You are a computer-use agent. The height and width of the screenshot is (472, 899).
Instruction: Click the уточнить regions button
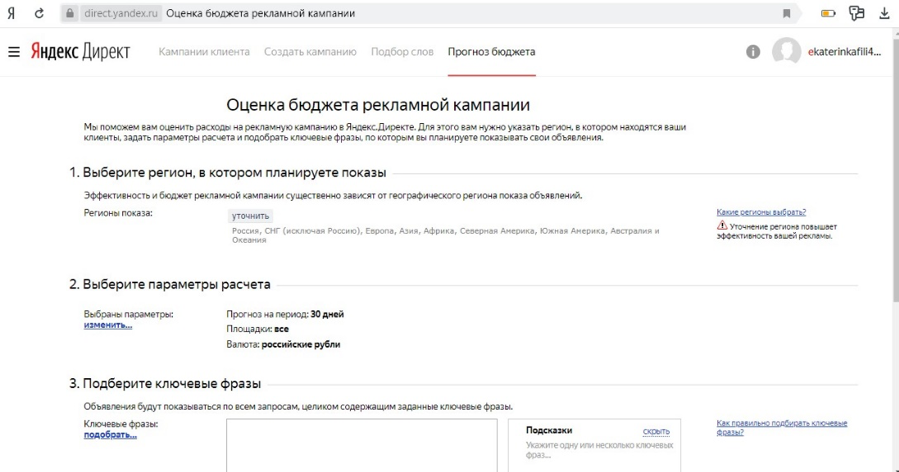coord(251,216)
